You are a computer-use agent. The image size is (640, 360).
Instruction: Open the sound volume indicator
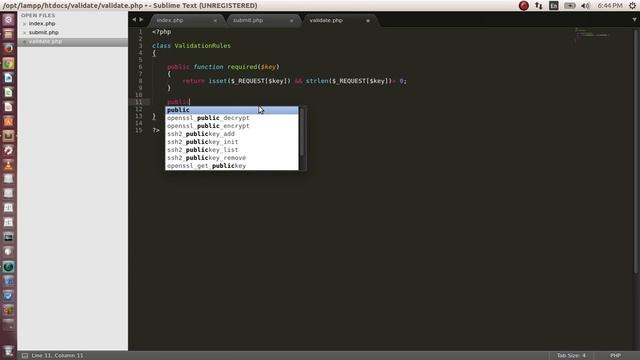[x=585, y=6]
